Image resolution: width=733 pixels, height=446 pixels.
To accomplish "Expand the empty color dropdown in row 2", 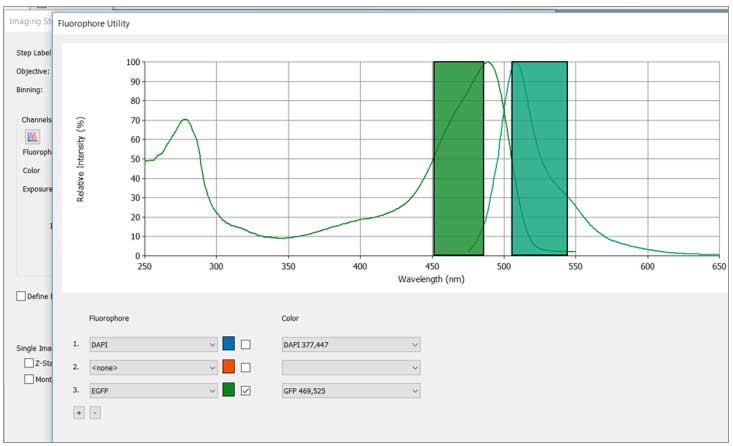I will pos(351,367).
